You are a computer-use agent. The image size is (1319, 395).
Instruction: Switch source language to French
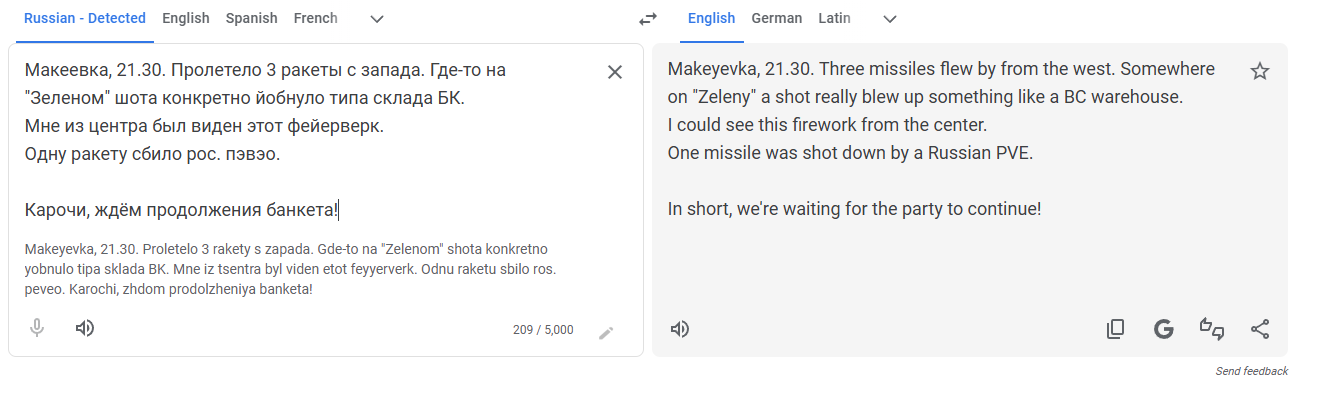pos(316,18)
